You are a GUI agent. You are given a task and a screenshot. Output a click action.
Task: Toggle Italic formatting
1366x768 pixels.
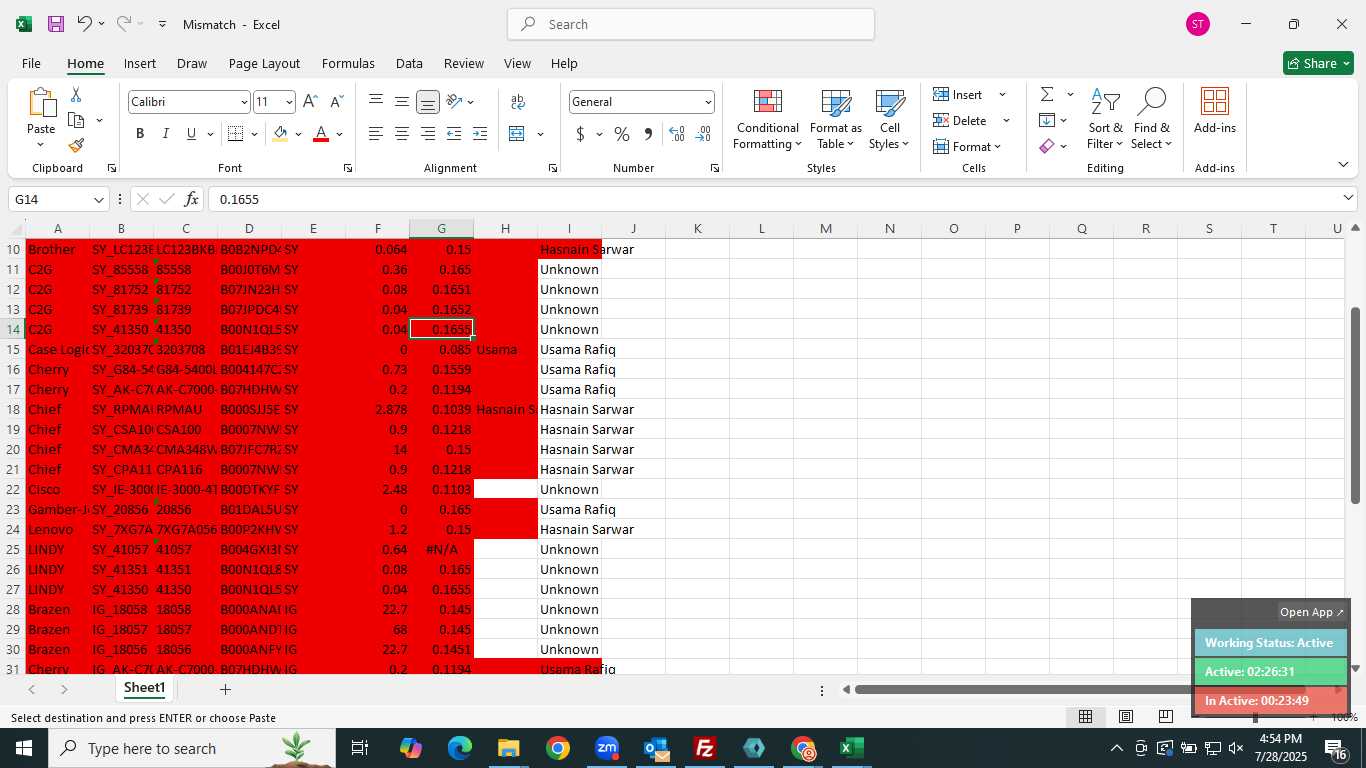(165, 134)
